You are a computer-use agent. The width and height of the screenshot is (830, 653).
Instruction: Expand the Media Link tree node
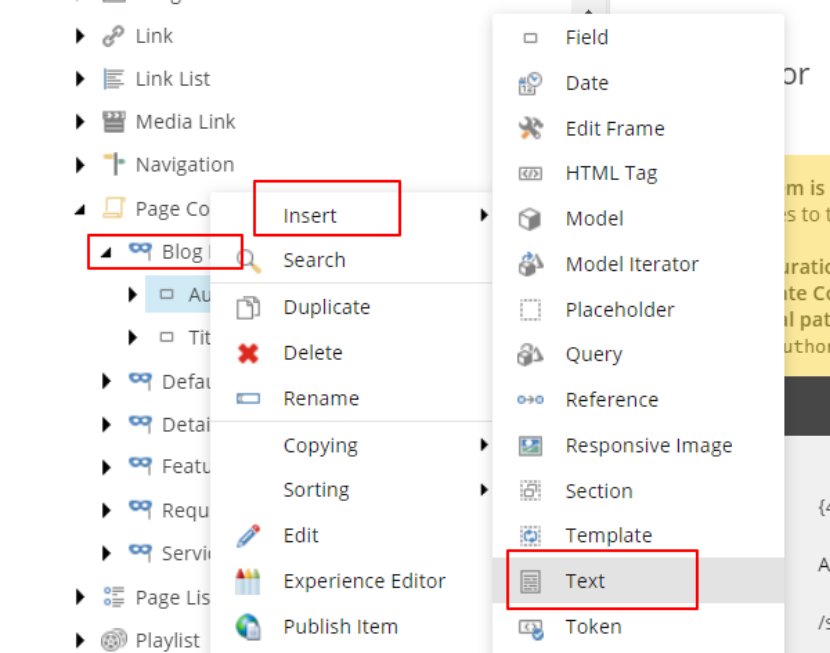pos(80,122)
